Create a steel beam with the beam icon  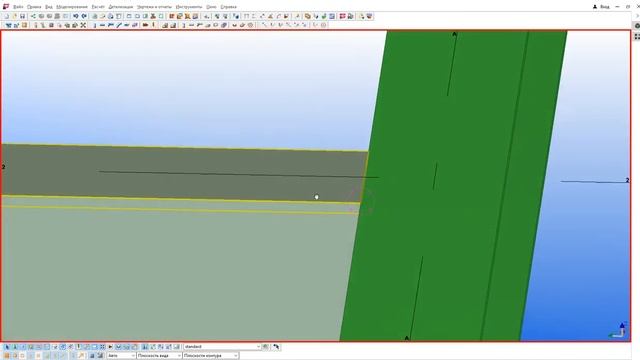(102, 25)
